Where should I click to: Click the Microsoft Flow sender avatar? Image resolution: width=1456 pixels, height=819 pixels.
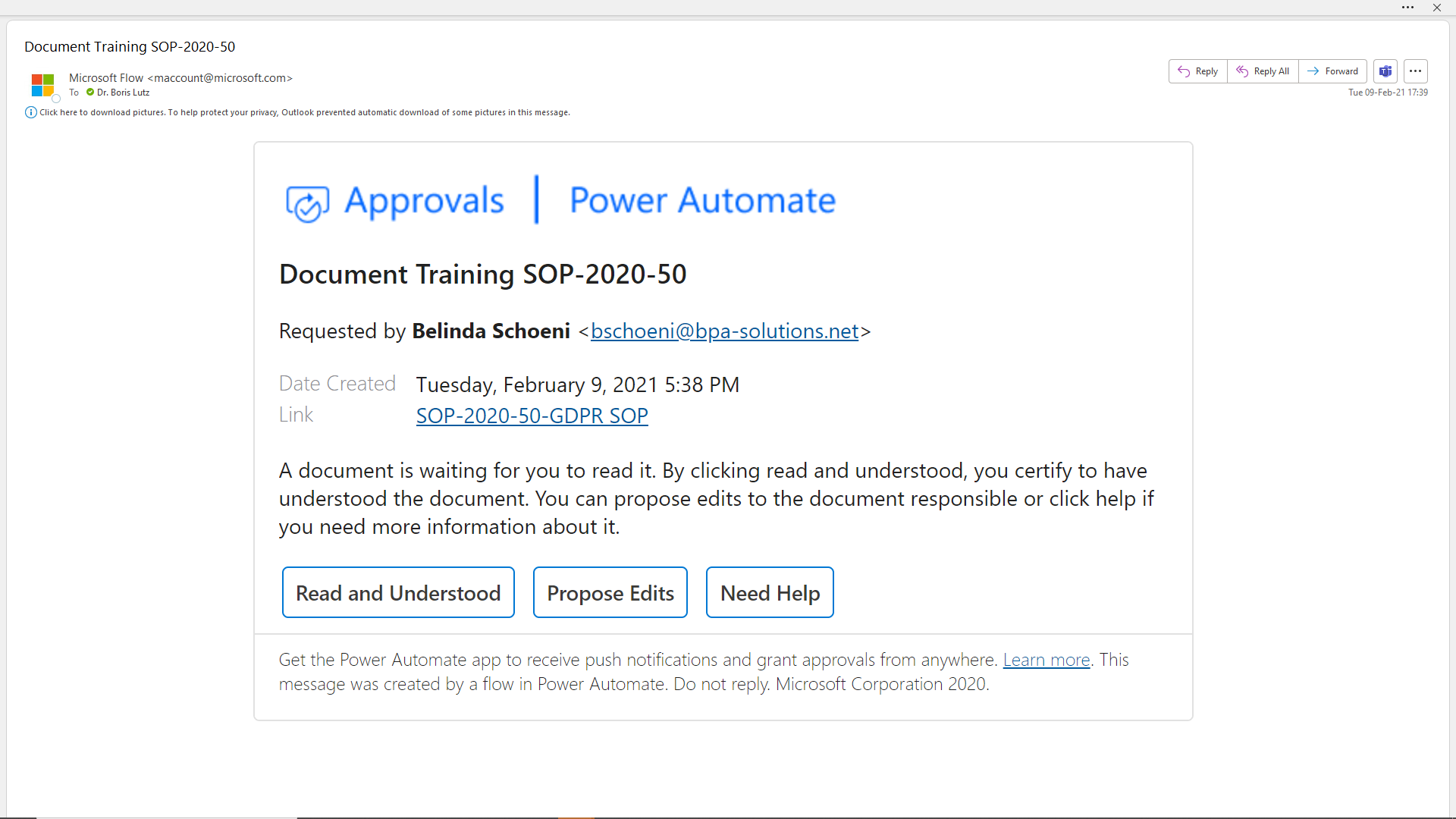point(43,85)
